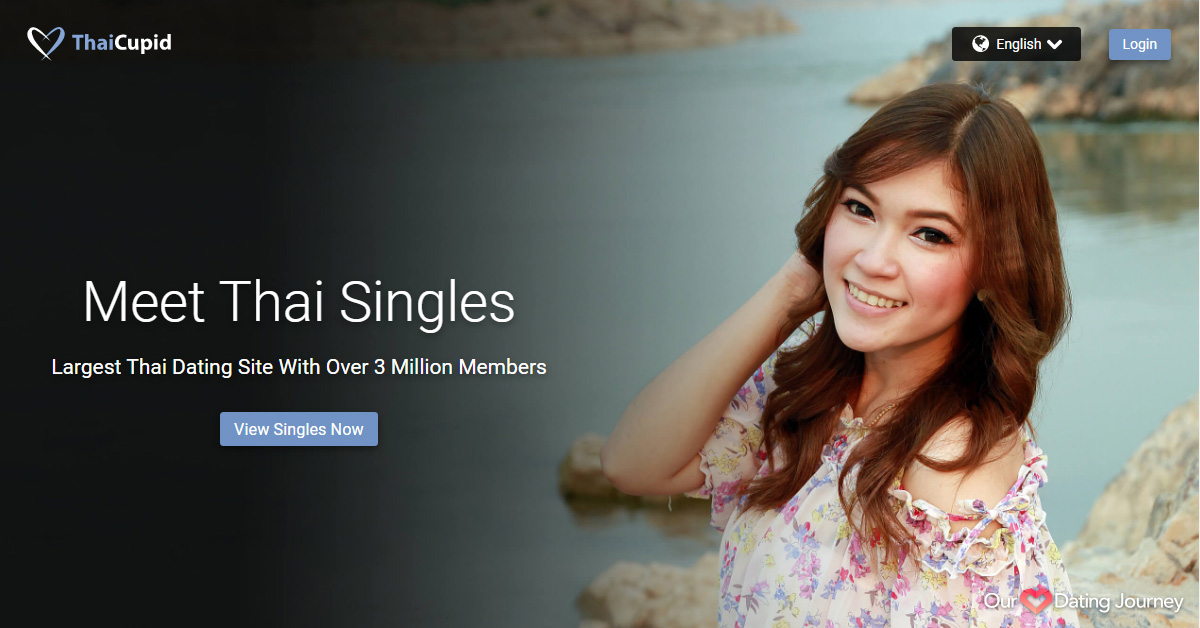Viewport: 1200px width, 628px height.
Task: Click the word Cupid in the logo
Action: [x=146, y=43]
